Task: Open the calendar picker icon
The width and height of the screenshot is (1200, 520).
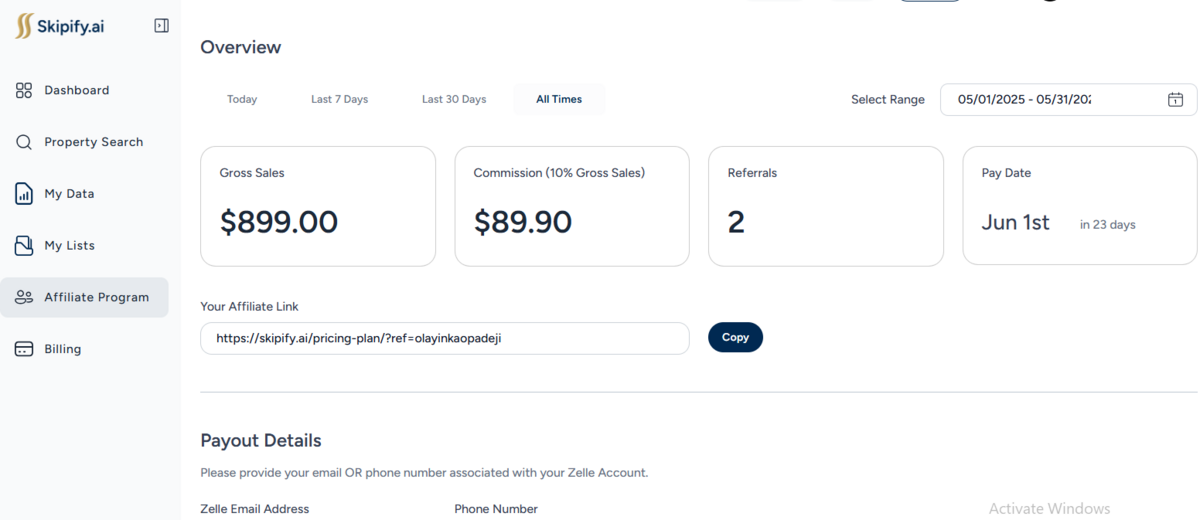Action: 1175,99
